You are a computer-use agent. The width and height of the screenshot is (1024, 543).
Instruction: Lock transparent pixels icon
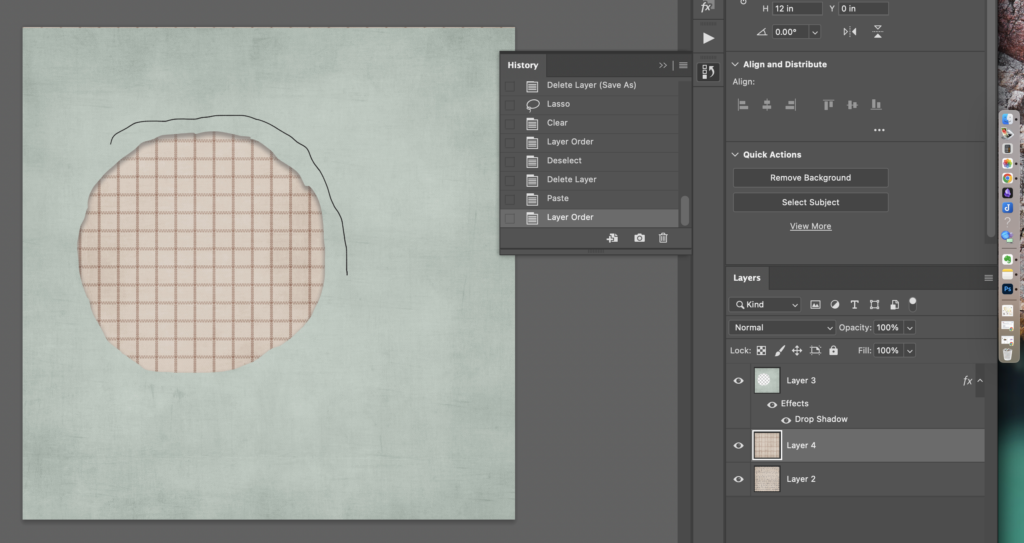click(x=761, y=351)
